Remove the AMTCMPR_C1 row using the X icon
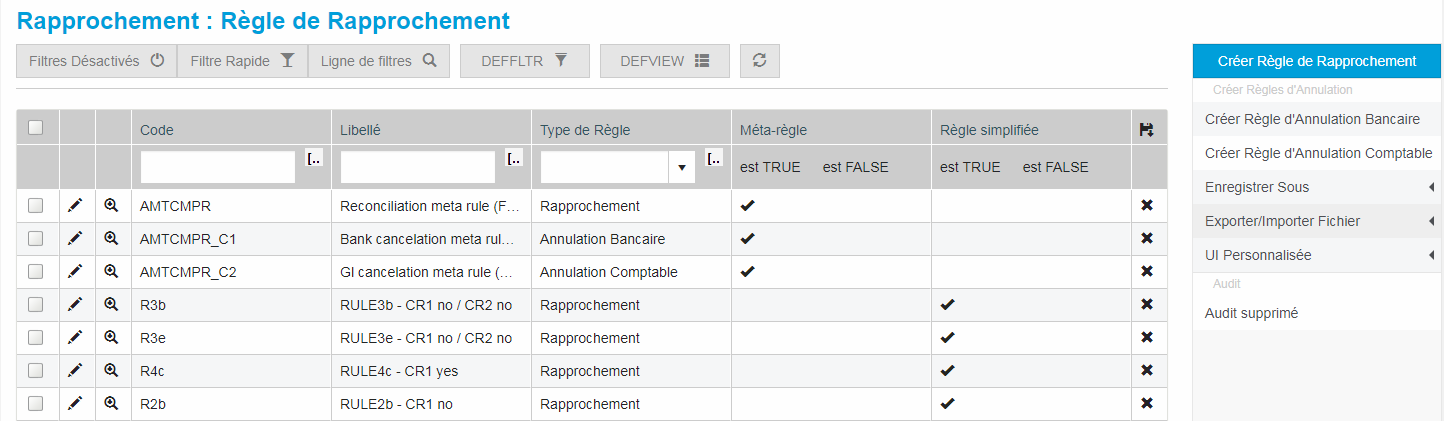This screenshot has width=1444, height=421. (x=1147, y=239)
